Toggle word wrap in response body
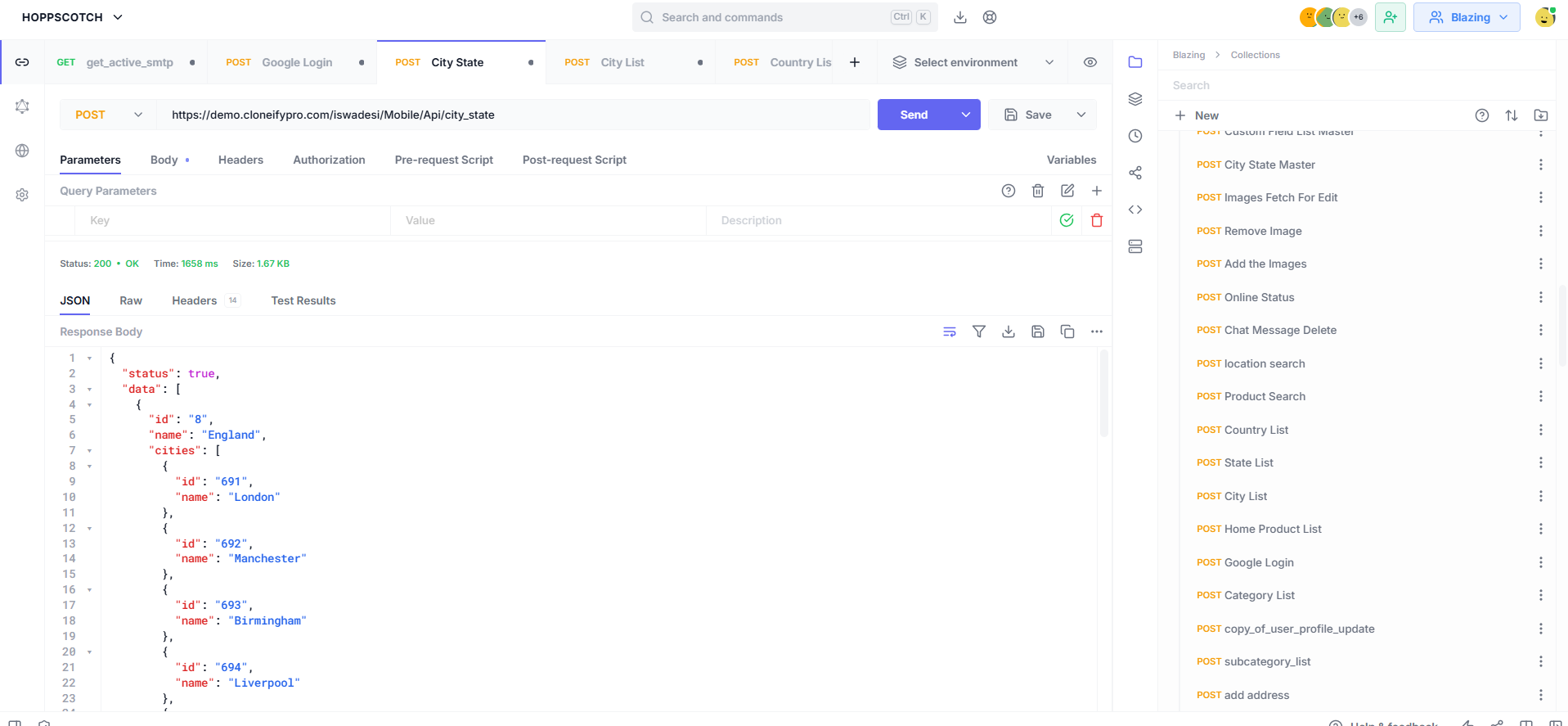Image resolution: width=1568 pixels, height=726 pixels. coord(950,331)
